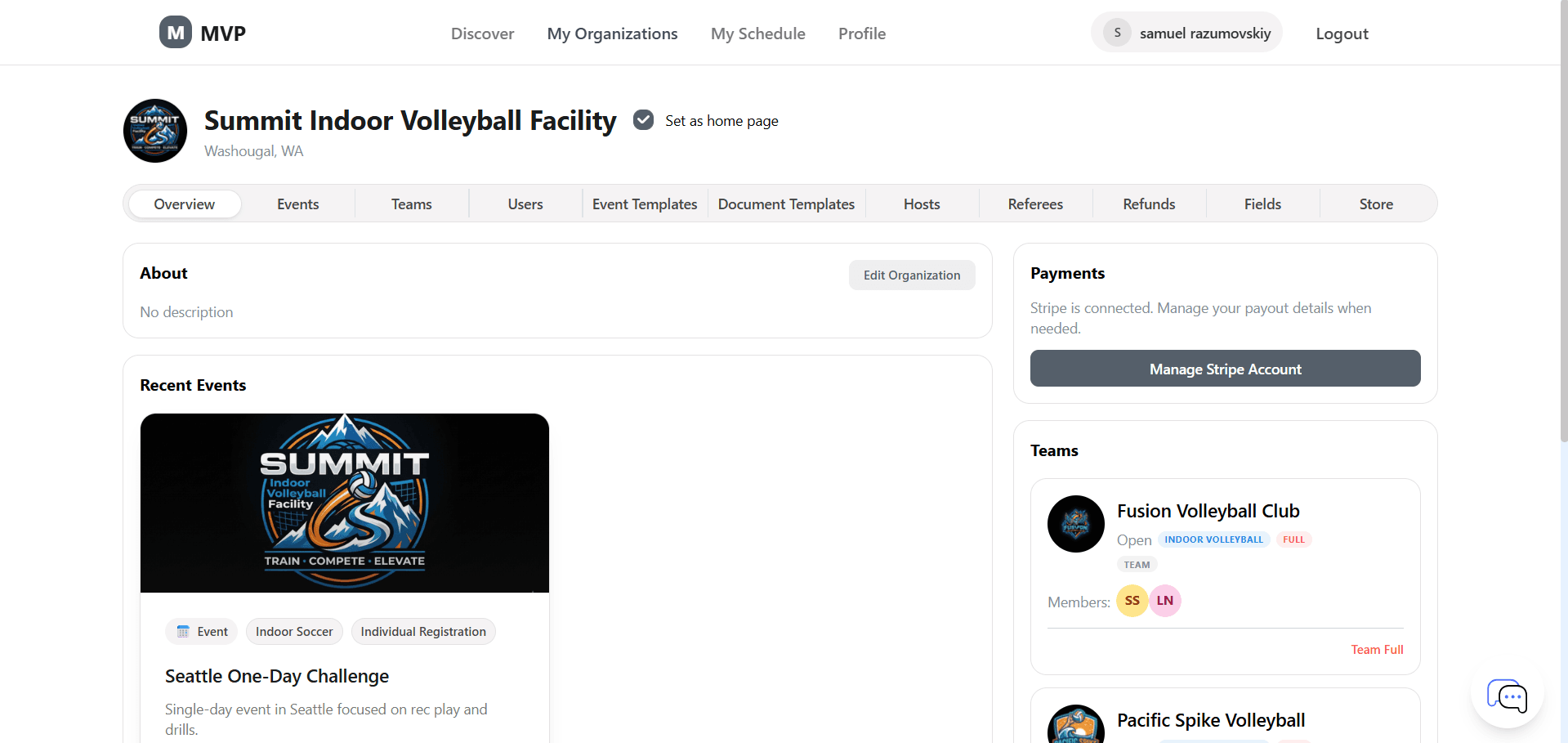Image resolution: width=1568 pixels, height=743 pixels.
Task: Click the SS member avatar
Action: (x=1131, y=600)
